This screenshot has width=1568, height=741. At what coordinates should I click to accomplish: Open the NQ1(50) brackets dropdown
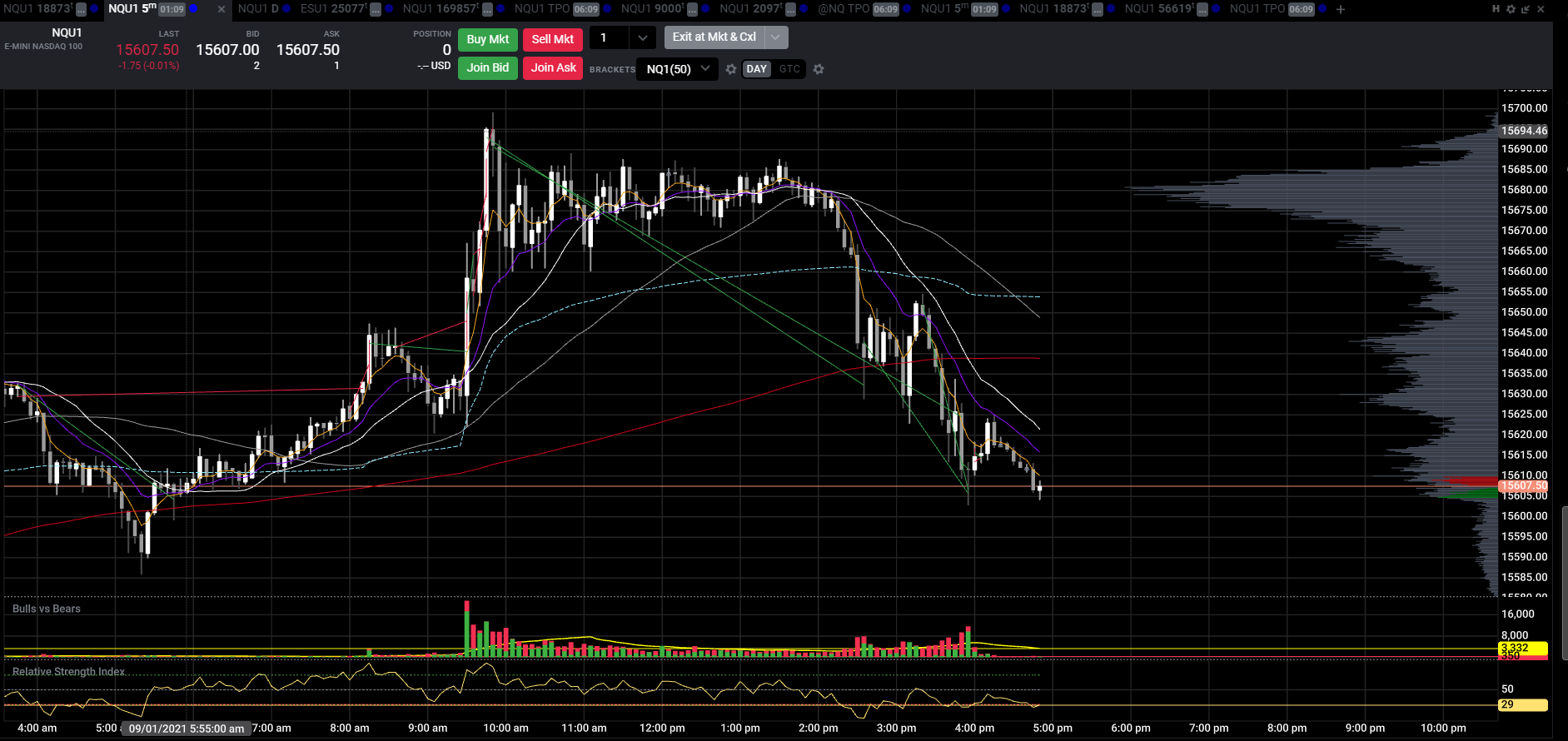click(677, 69)
